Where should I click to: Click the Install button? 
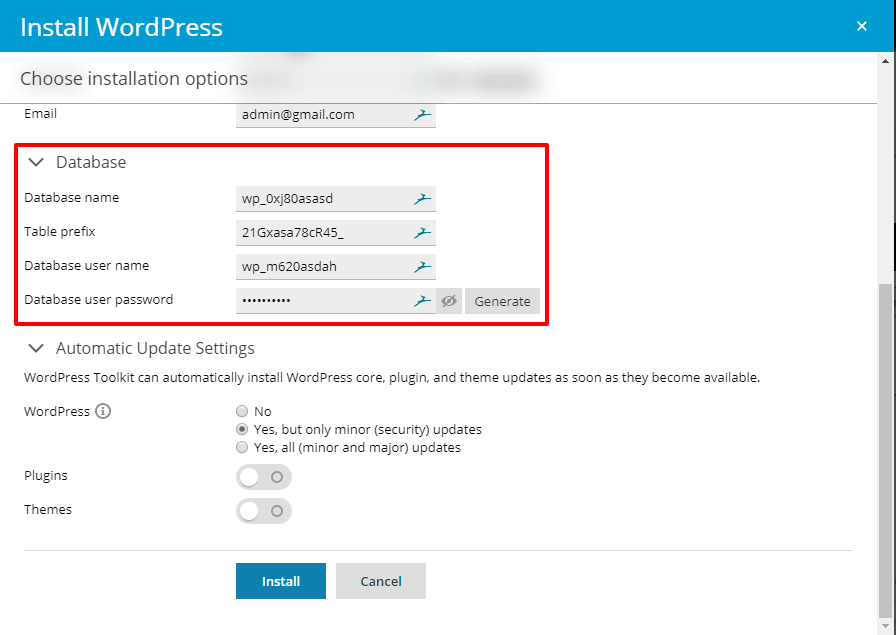click(x=281, y=581)
